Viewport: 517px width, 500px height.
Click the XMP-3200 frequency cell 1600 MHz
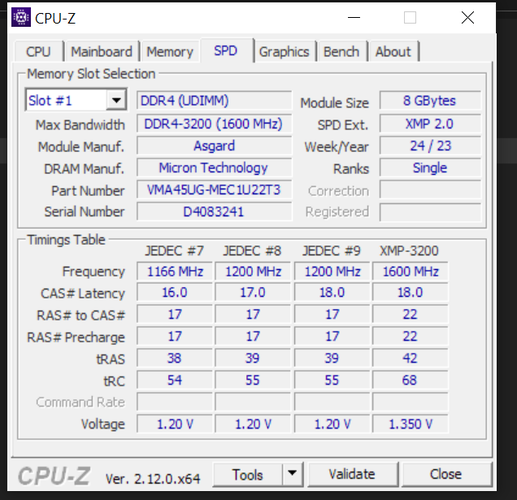pos(410,271)
